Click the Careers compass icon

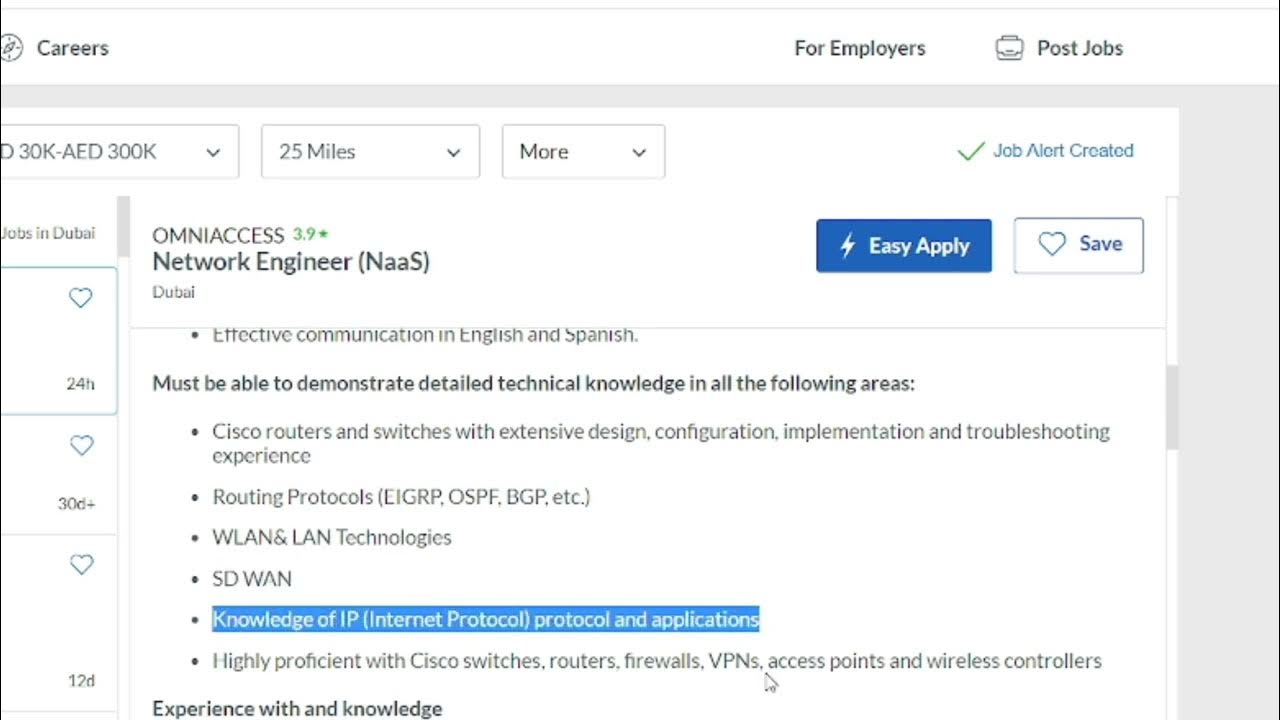coord(10,48)
